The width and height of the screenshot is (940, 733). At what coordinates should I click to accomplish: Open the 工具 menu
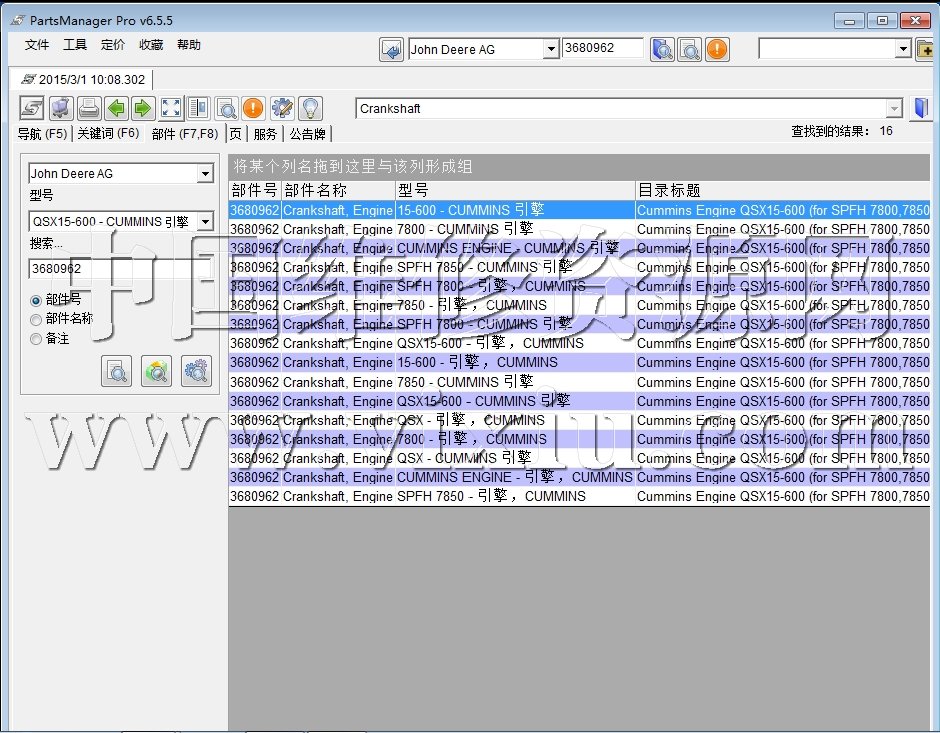click(75, 45)
